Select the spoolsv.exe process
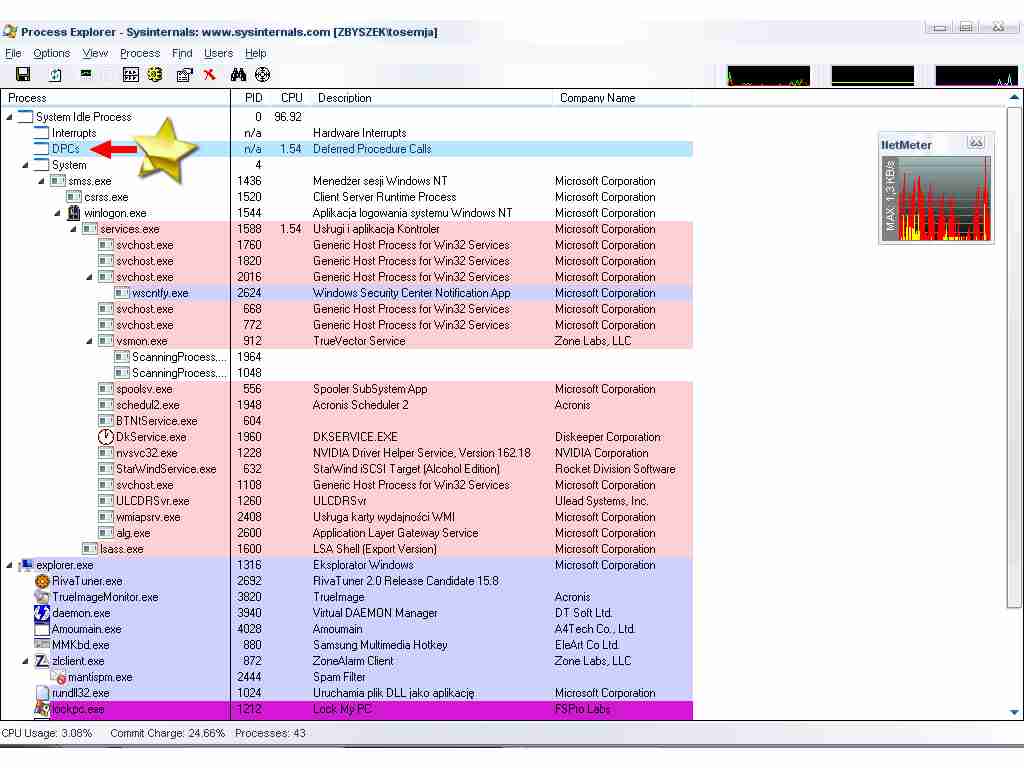This screenshot has width=1024, height=768. coord(347,389)
